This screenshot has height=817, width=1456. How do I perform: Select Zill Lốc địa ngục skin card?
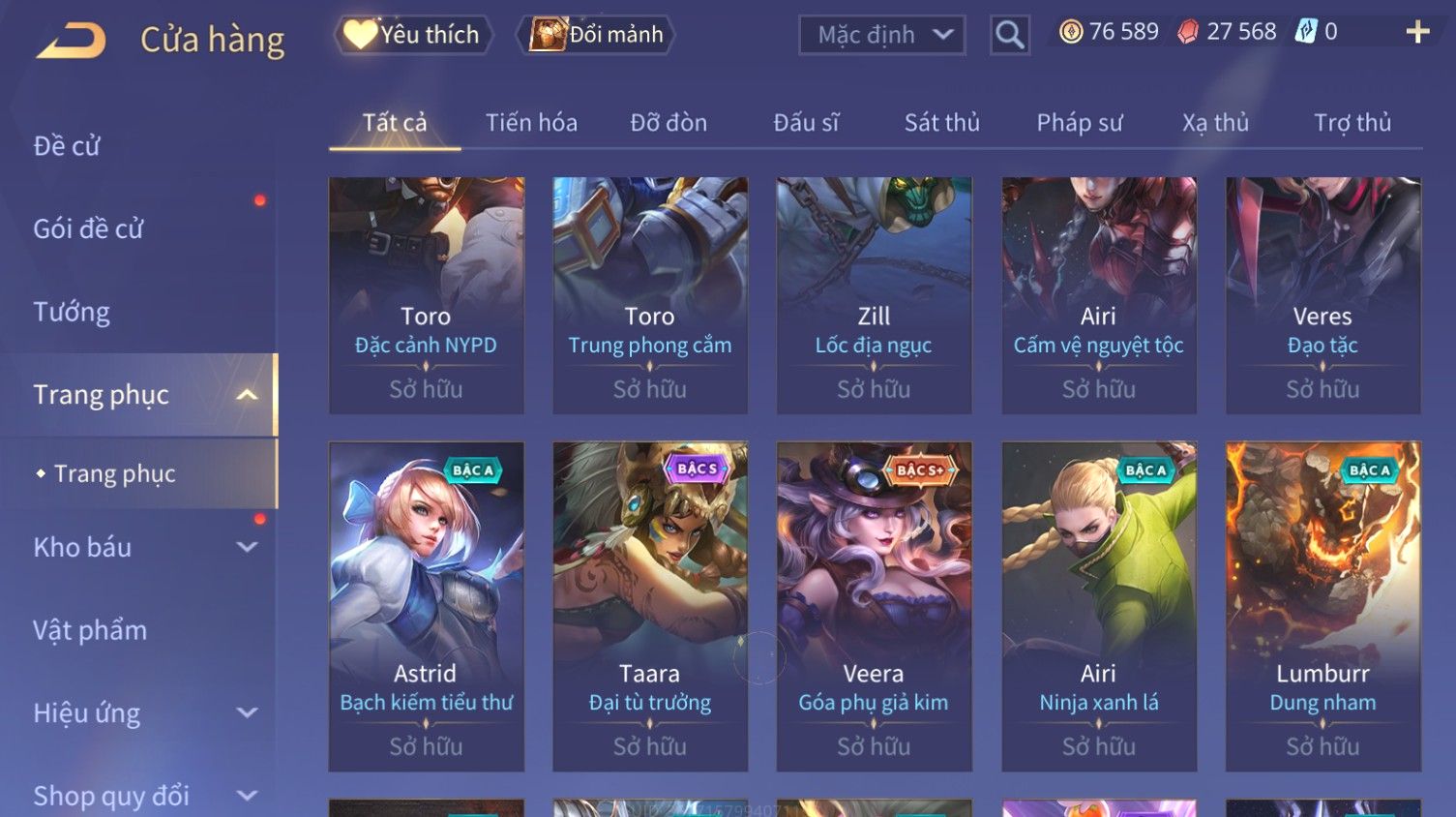[x=874, y=295]
